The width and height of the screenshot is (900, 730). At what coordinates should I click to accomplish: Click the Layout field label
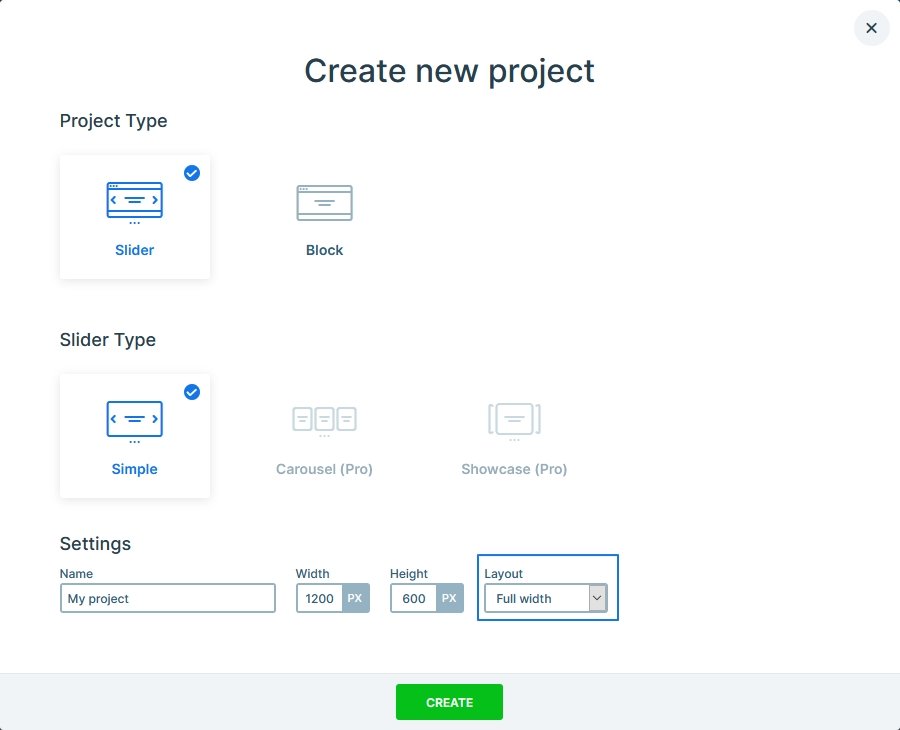pyautogui.click(x=503, y=574)
